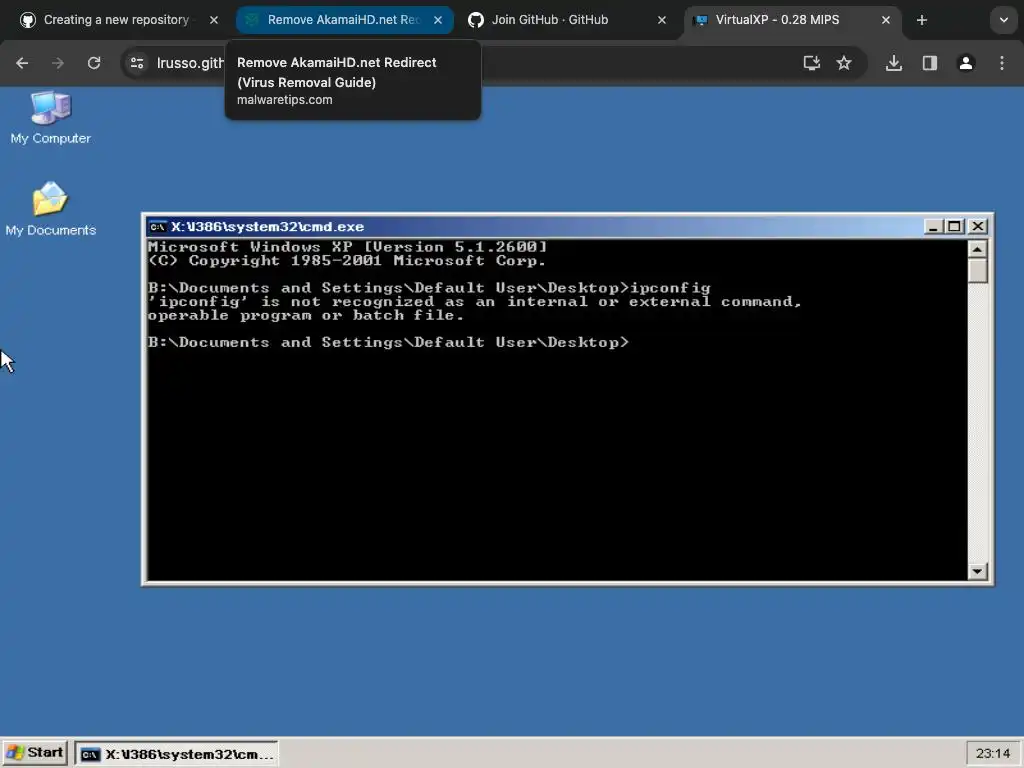Open the Chrome three-dot menu
Image resolution: width=1024 pixels, height=768 pixels.
point(1002,63)
